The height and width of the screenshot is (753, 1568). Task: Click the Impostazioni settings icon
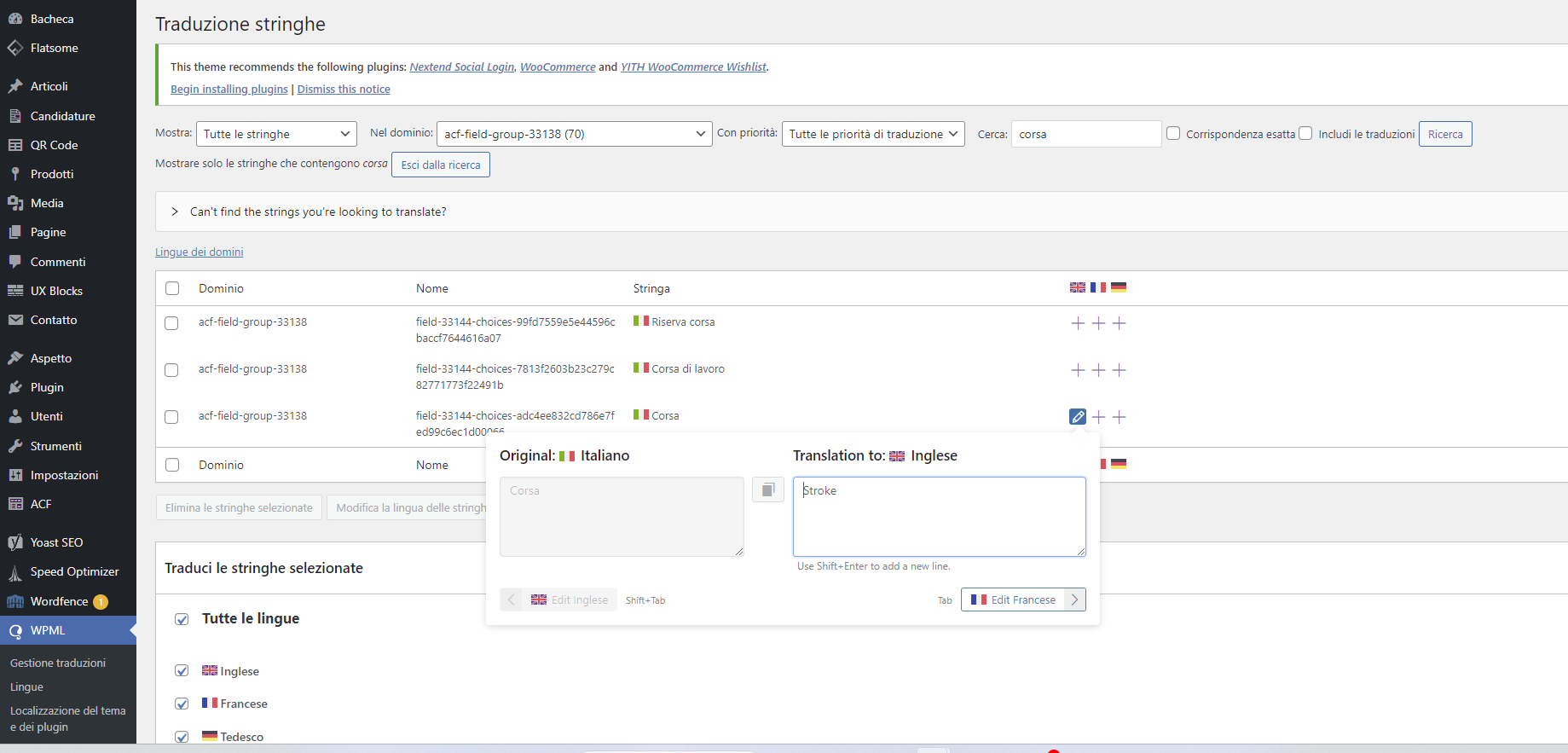[15, 475]
